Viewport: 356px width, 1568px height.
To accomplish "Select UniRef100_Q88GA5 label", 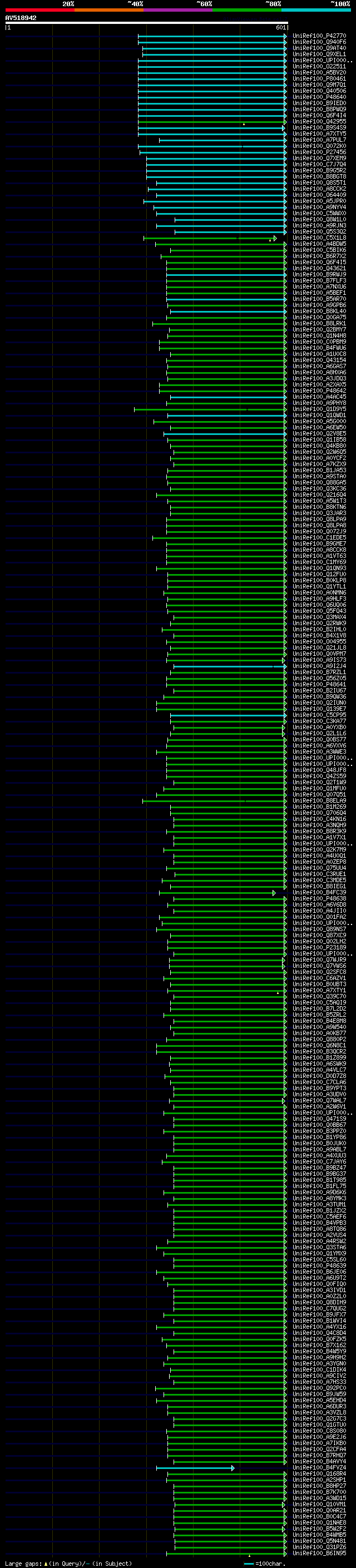I will point(319,483).
